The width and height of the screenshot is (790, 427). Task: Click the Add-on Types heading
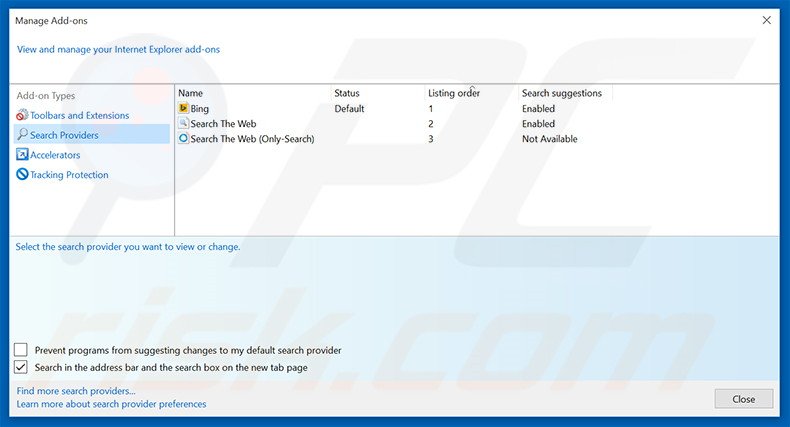pos(45,96)
